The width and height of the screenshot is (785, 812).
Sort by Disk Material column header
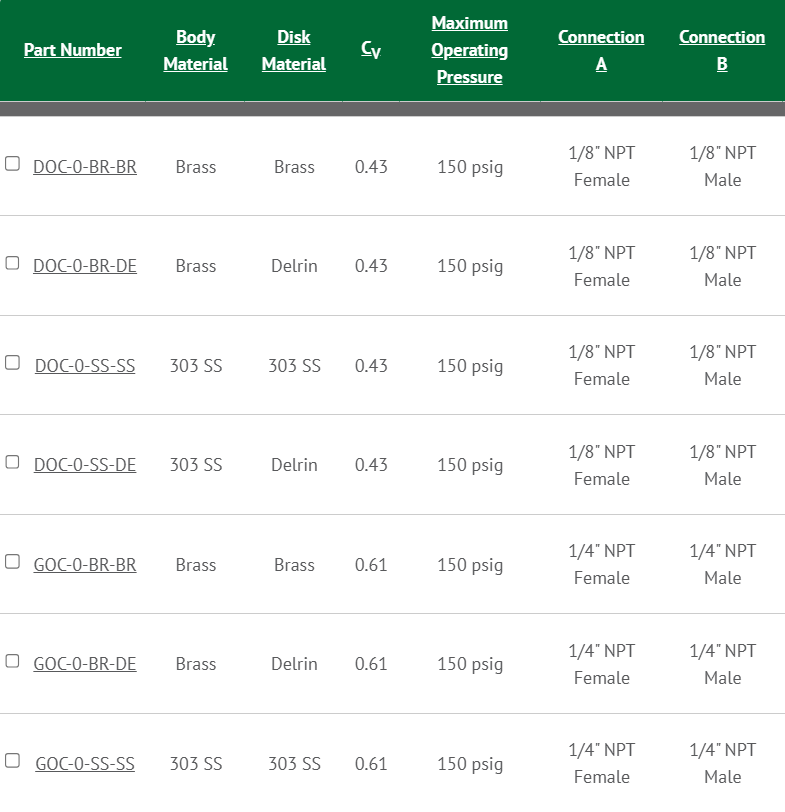[294, 50]
